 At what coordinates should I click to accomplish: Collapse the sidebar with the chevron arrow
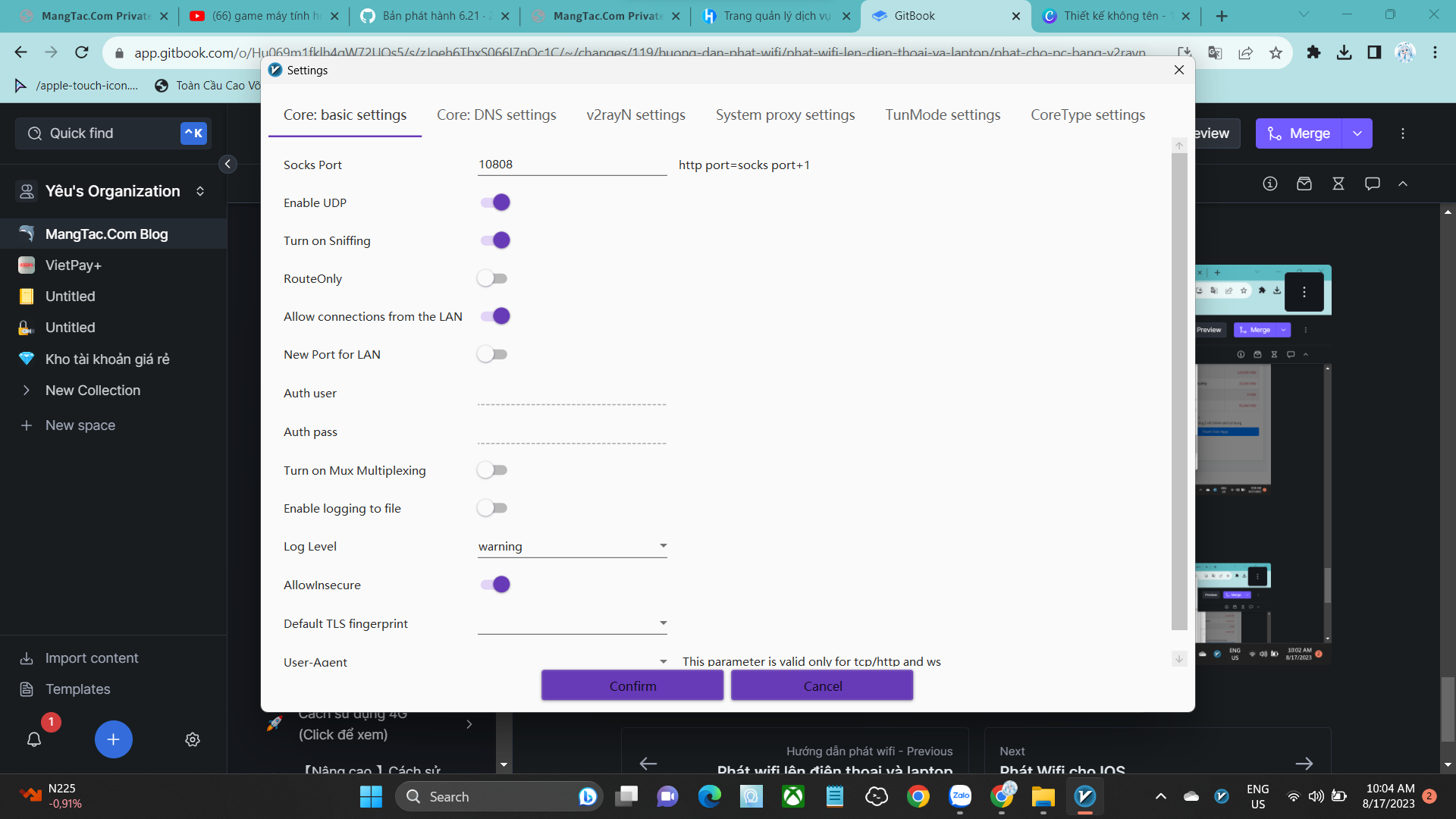pyautogui.click(x=227, y=164)
